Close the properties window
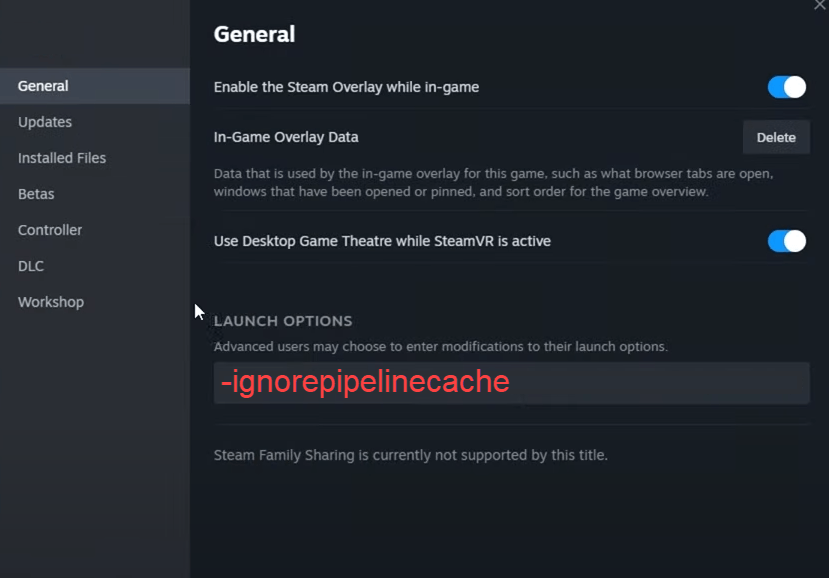The height and width of the screenshot is (578, 829). pyautogui.click(x=820, y=5)
